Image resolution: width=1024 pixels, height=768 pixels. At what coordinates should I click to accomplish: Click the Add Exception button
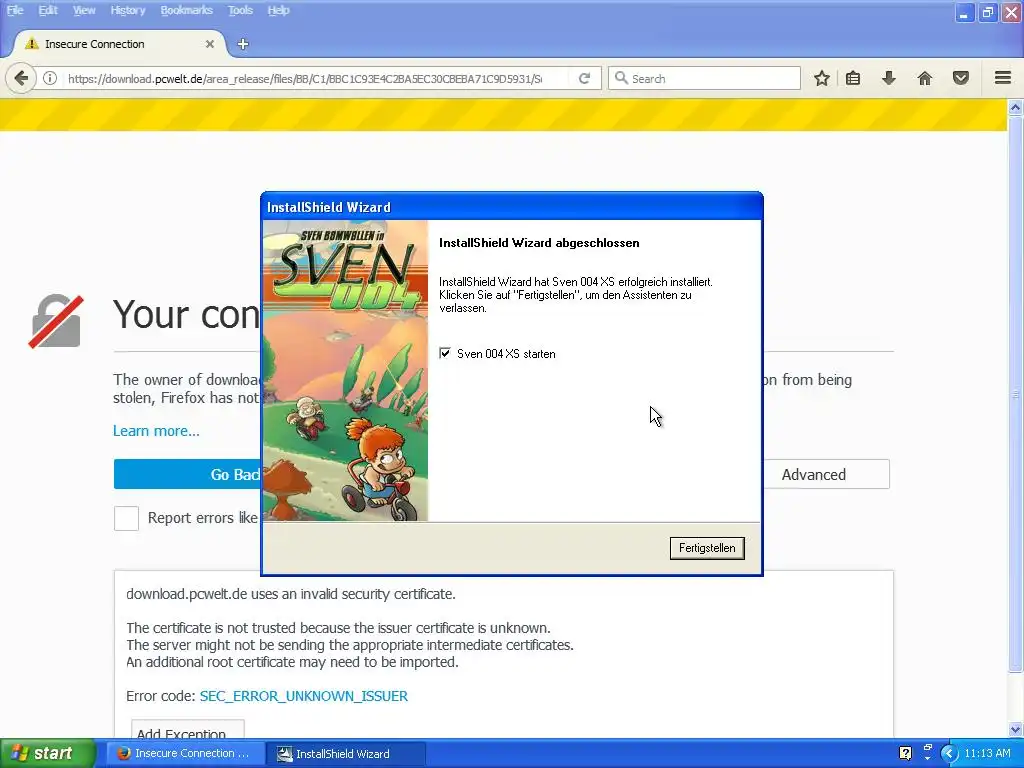click(x=187, y=729)
